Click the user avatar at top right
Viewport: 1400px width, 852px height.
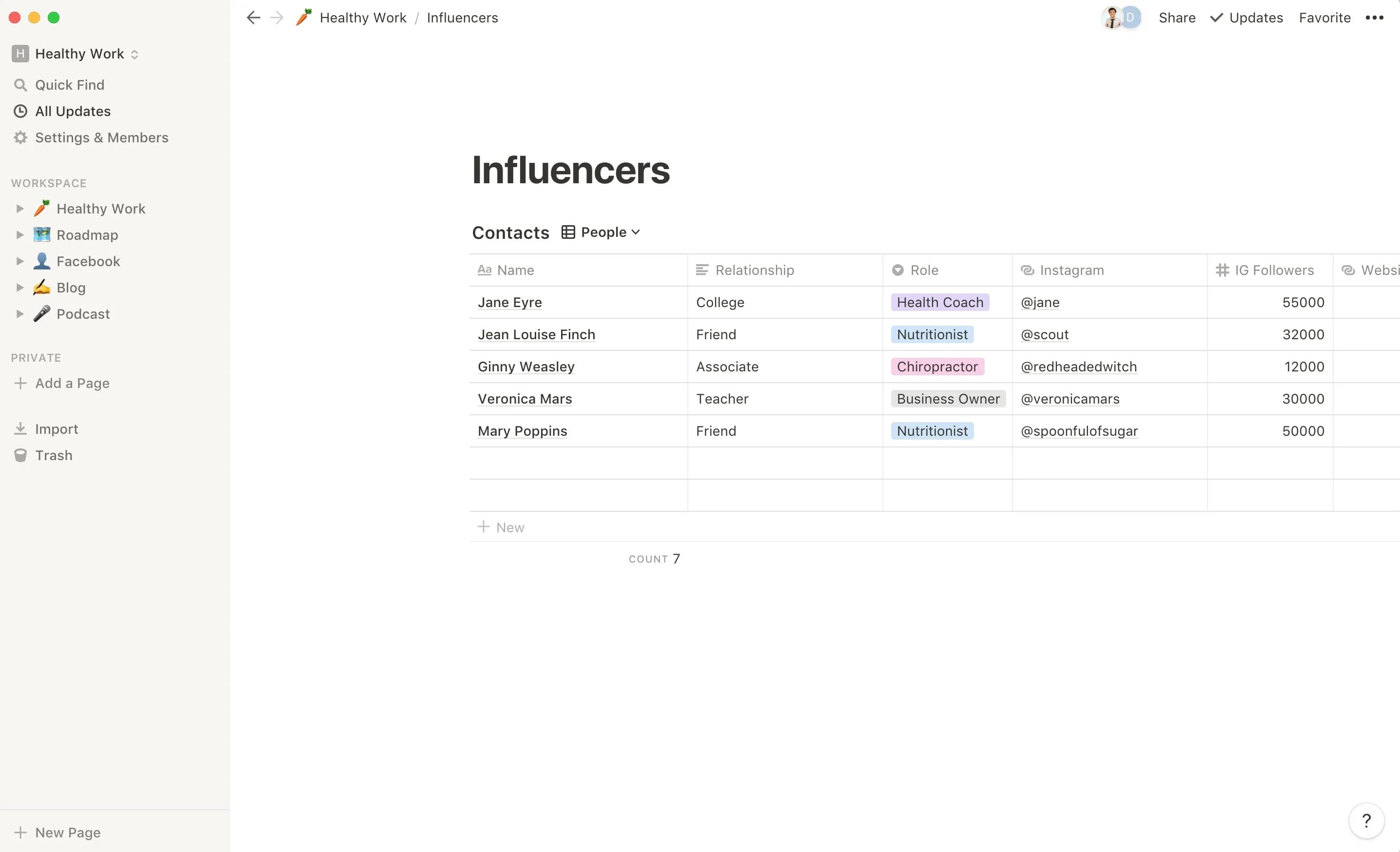(1112, 18)
